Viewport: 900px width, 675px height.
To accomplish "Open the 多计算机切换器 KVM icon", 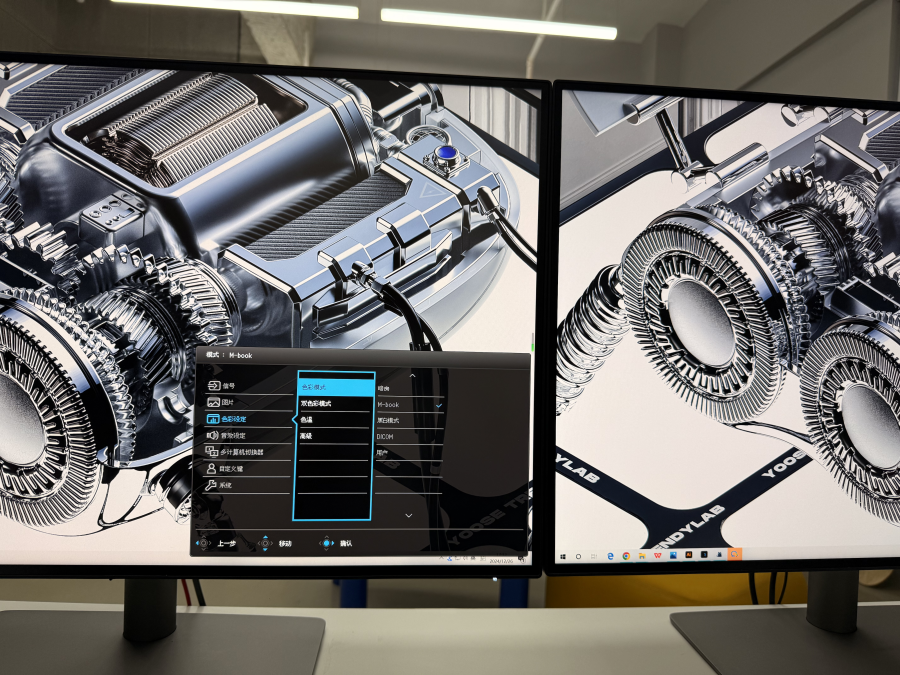I will [212, 452].
